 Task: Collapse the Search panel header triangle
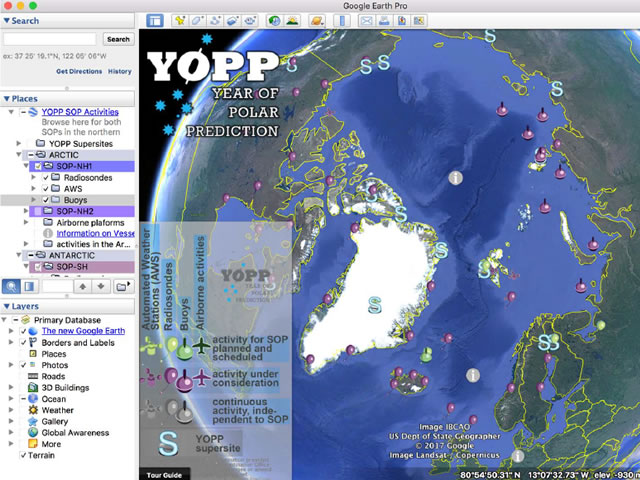pos(7,20)
